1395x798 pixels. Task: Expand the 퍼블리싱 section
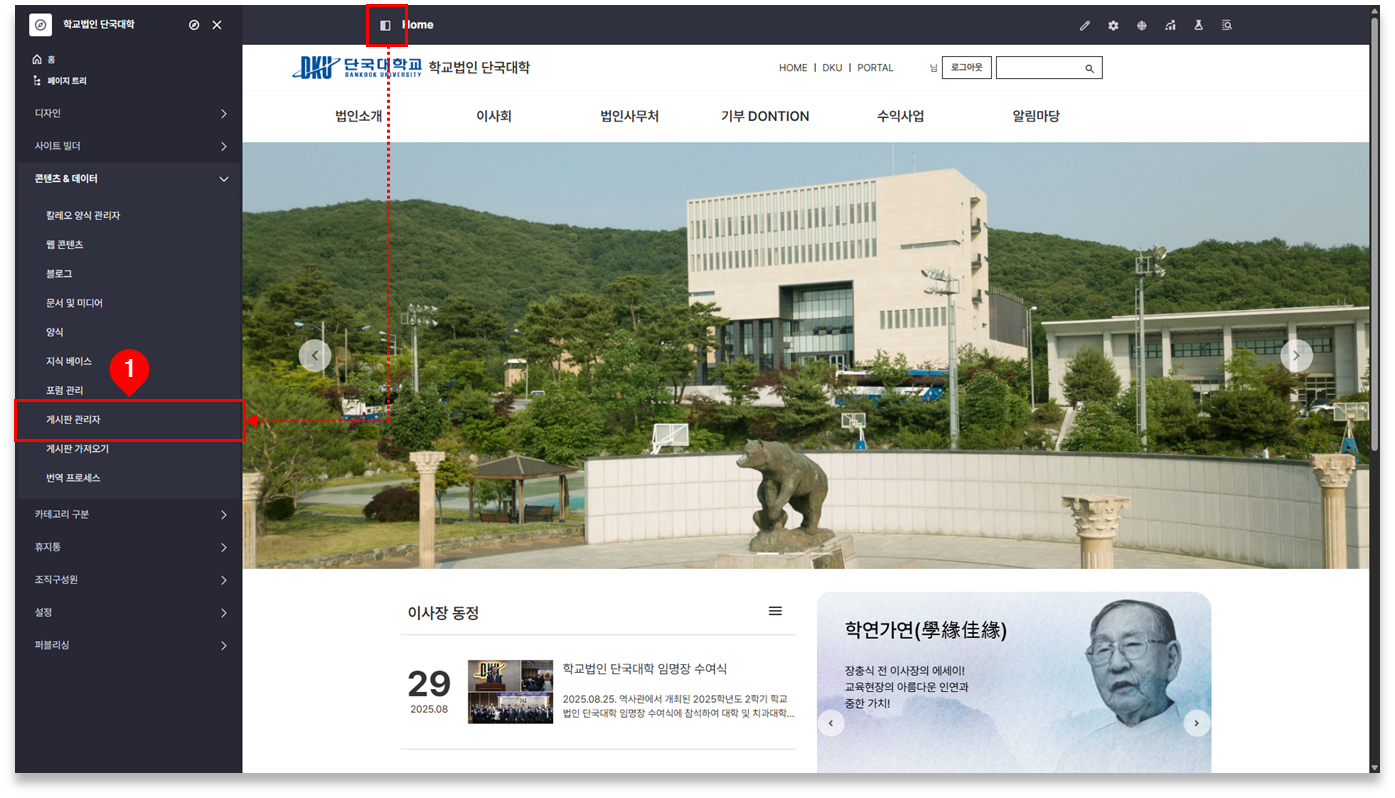click(130, 645)
